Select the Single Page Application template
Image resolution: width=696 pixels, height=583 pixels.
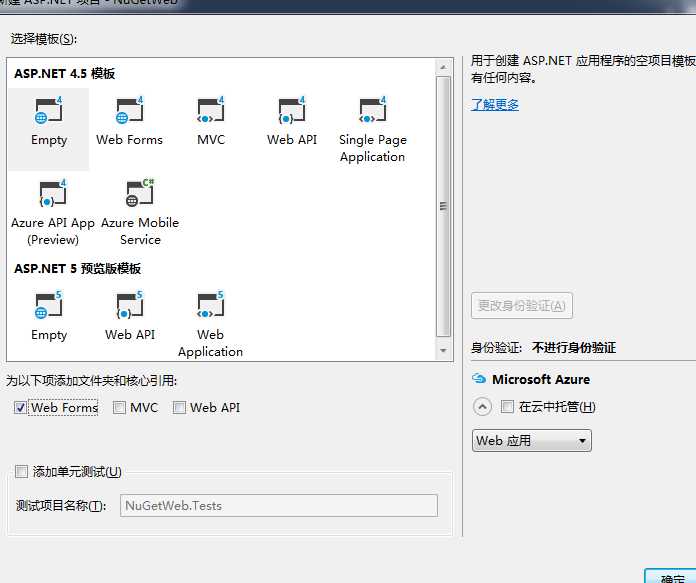(x=372, y=130)
